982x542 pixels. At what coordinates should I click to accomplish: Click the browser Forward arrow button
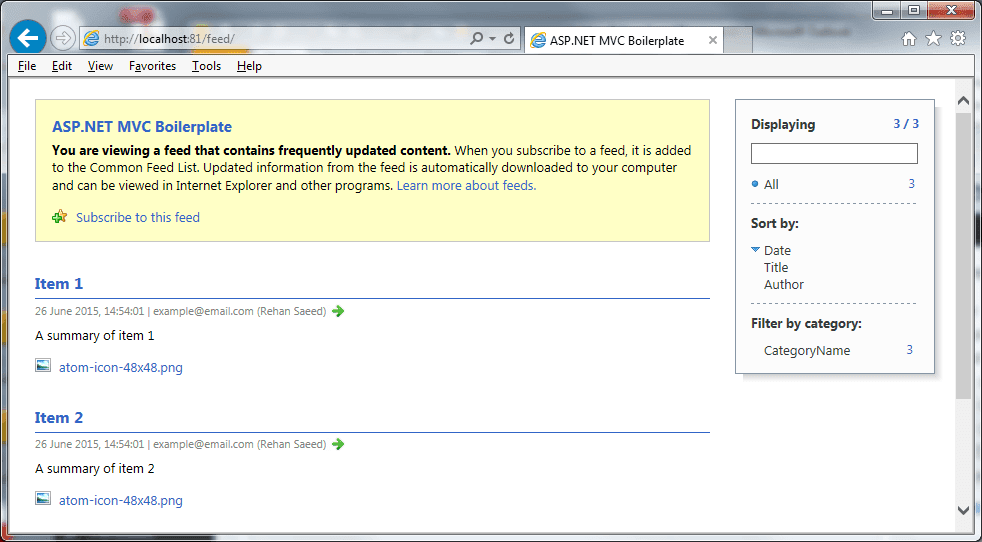[x=62, y=39]
